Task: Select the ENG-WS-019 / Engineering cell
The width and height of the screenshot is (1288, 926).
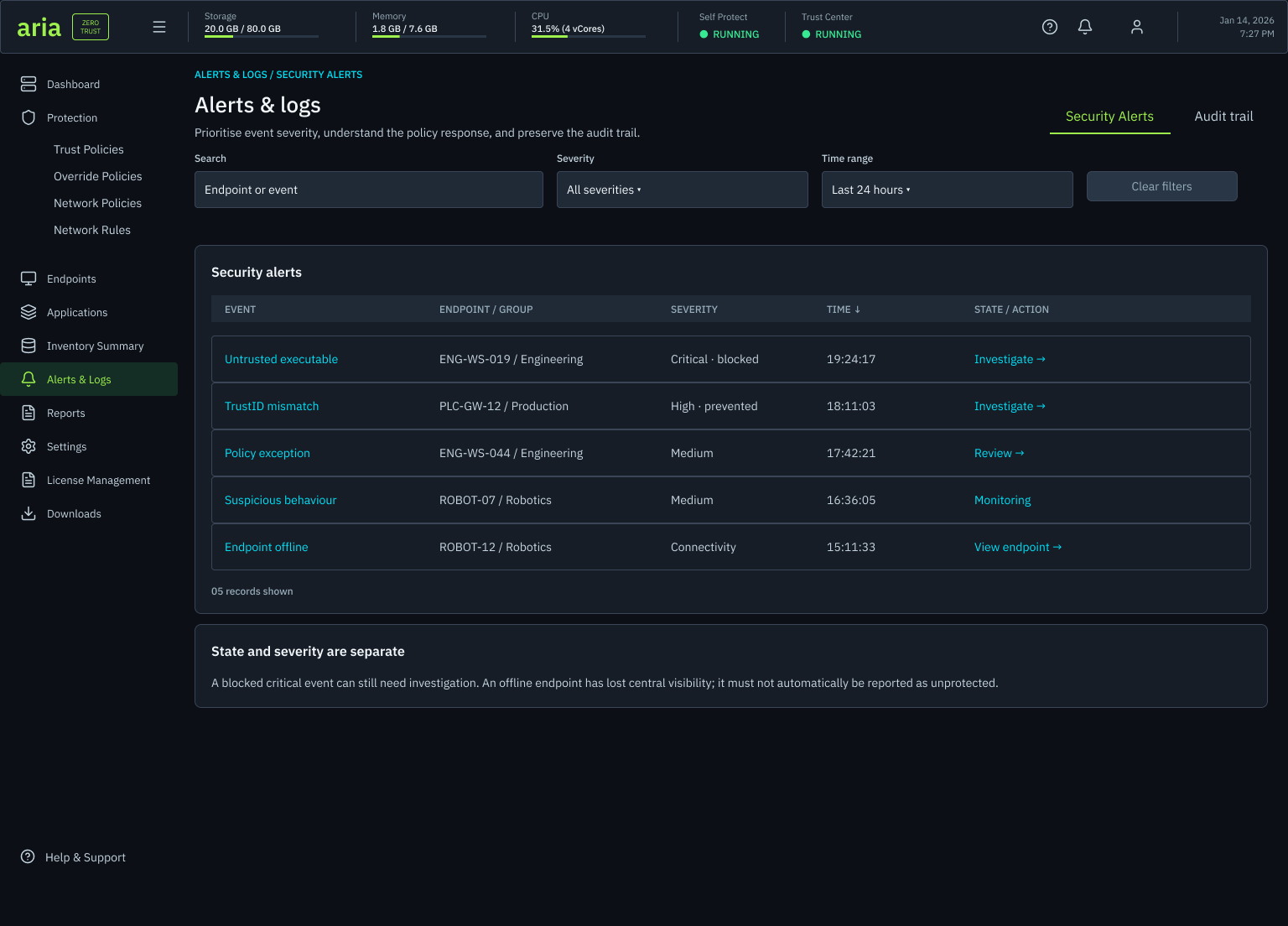Action: pos(511,359)
